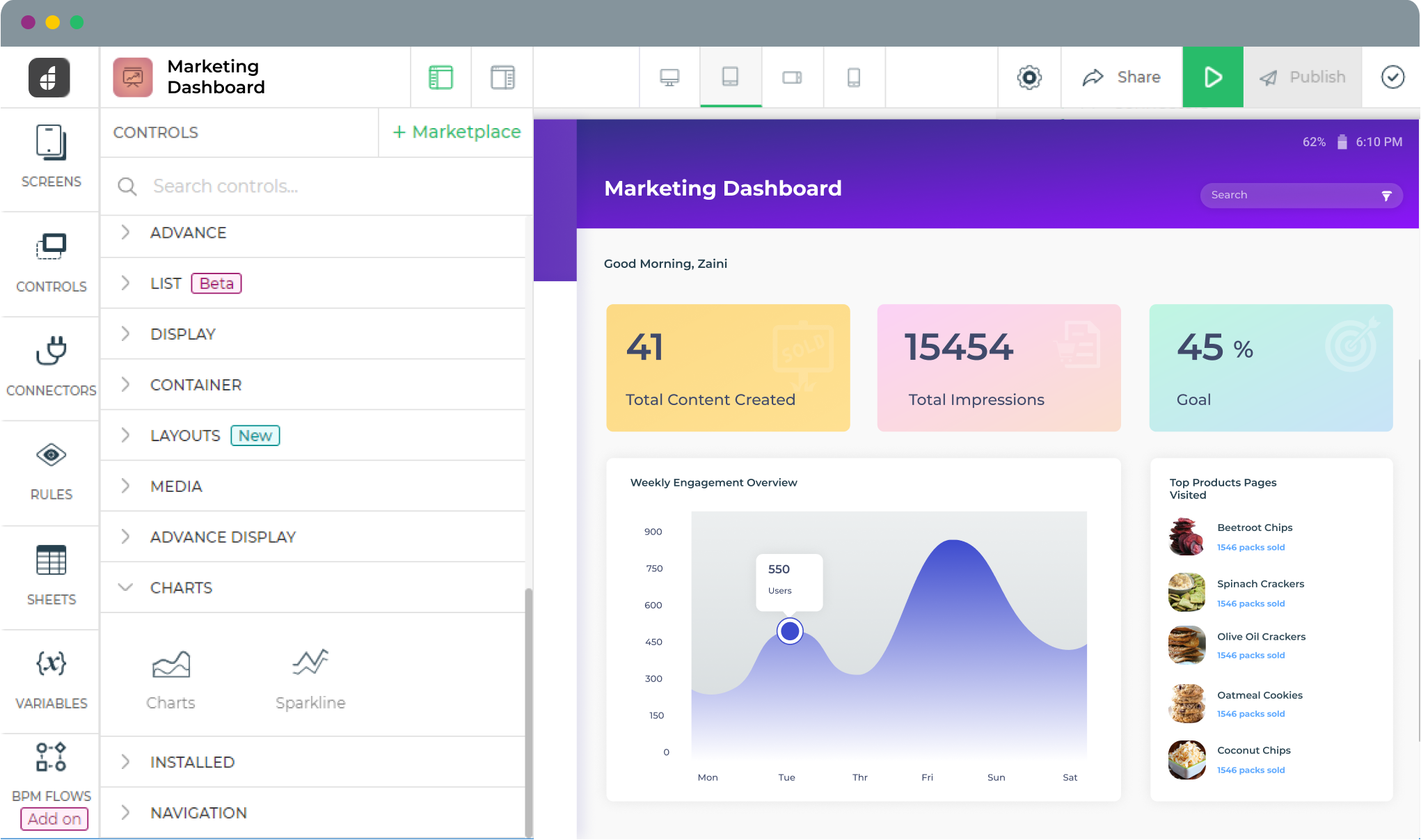Viewport: 1421px width, 840px height.
Task: Click the Search controls input field
Action: (314, 186)
